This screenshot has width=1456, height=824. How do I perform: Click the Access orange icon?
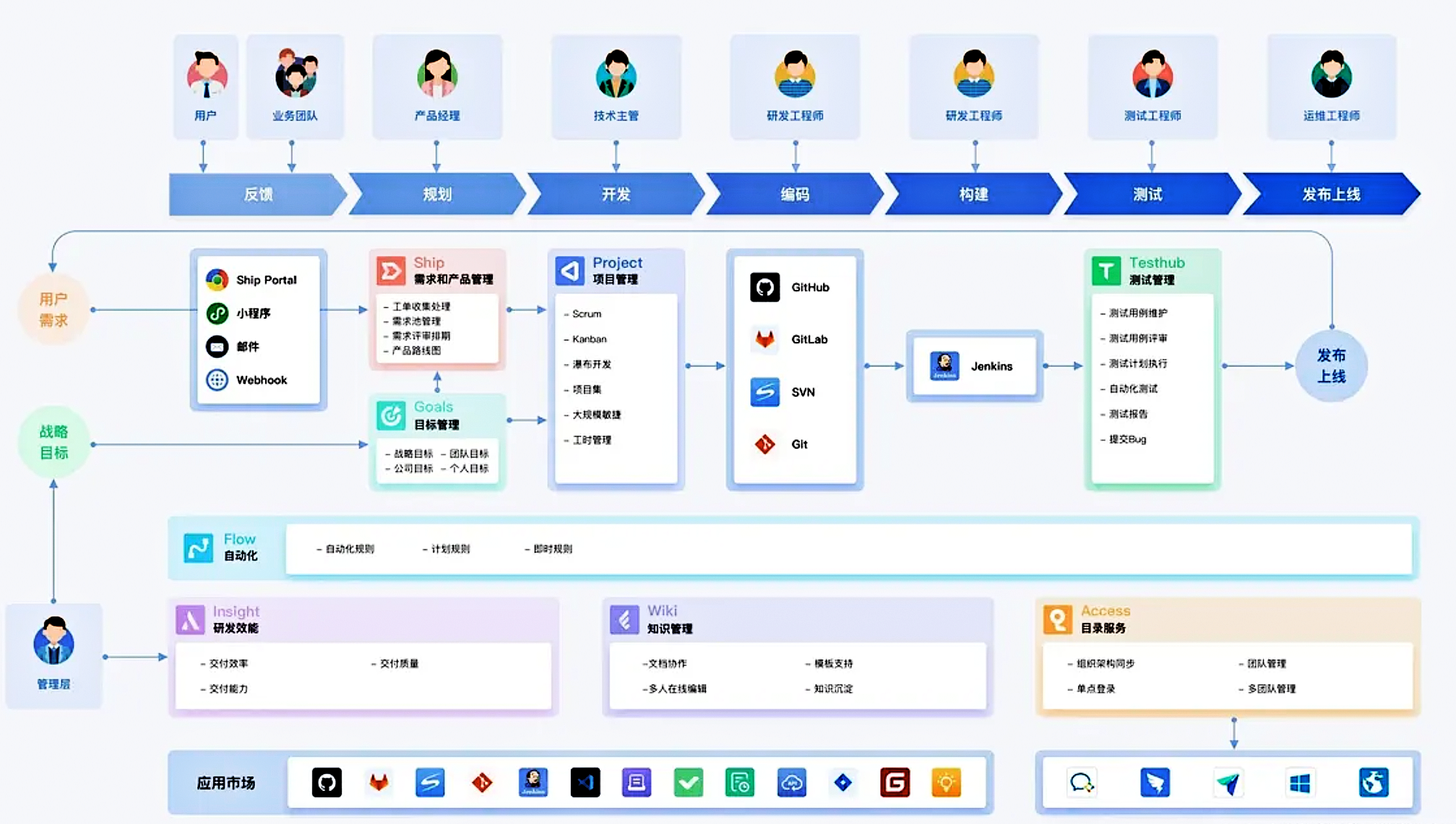1057,619
